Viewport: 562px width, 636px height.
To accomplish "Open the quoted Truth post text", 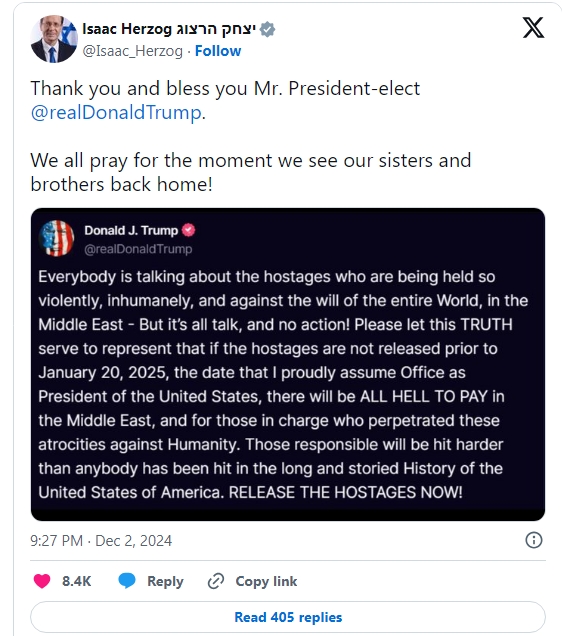I will [283, 384].
